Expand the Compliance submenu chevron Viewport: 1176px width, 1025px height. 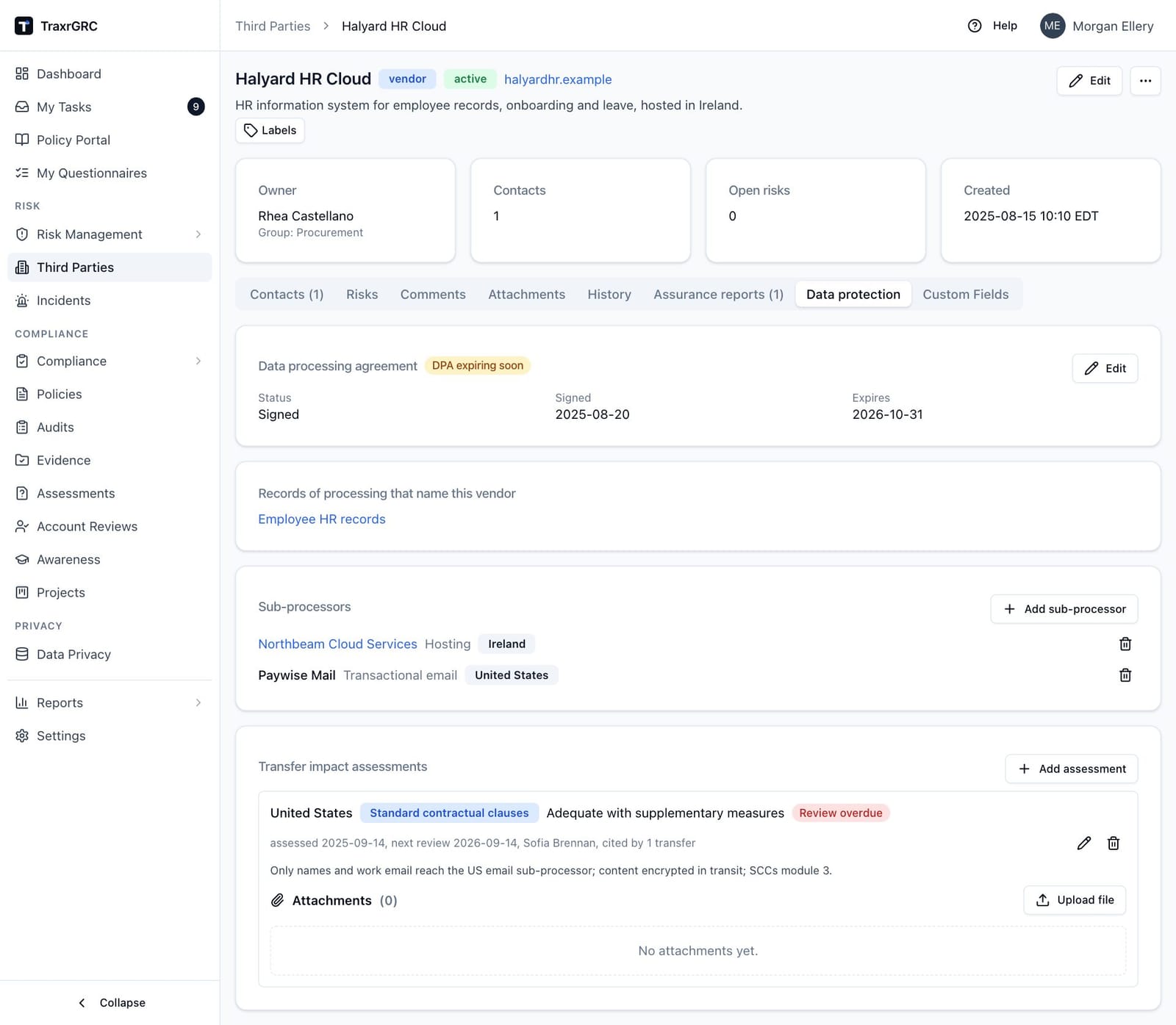[198, 361]
